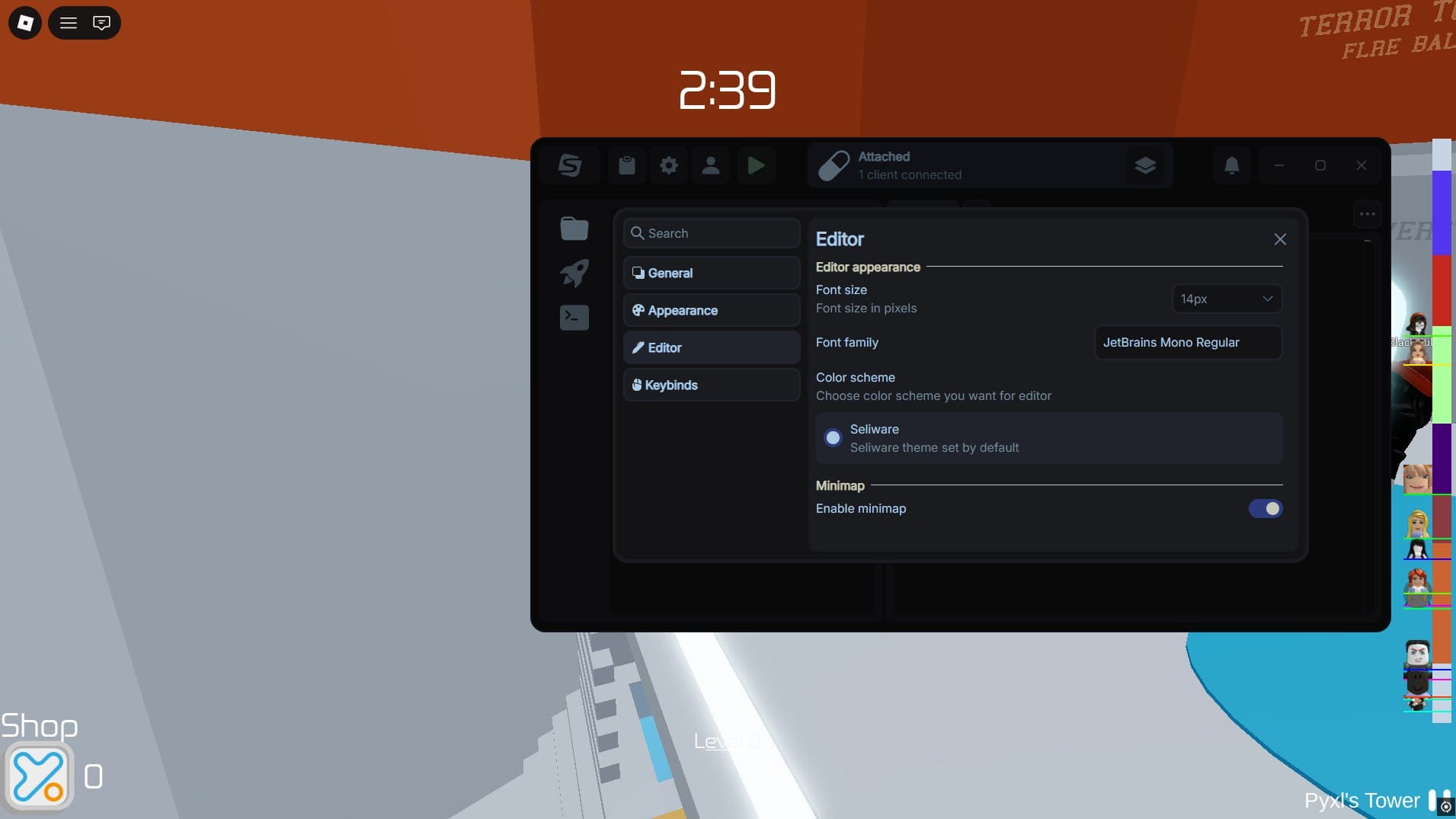The height and width of the screenshot is (819, 1456).
Task: Select the General settings tab
Action: click(712, 273)
